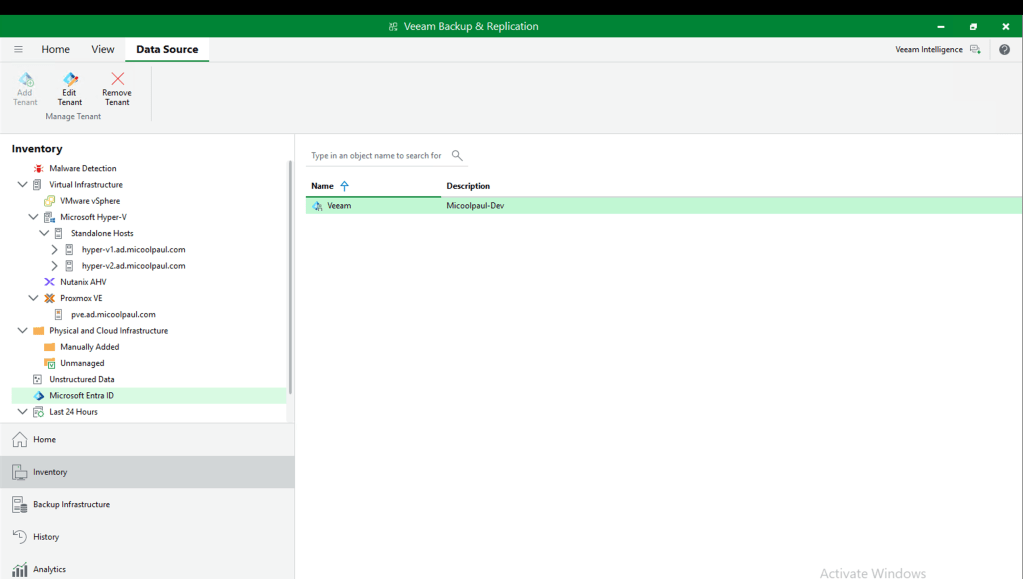Click the Last 24 Hours icon
Screen dimensions: 1023x579
[38, 412]
